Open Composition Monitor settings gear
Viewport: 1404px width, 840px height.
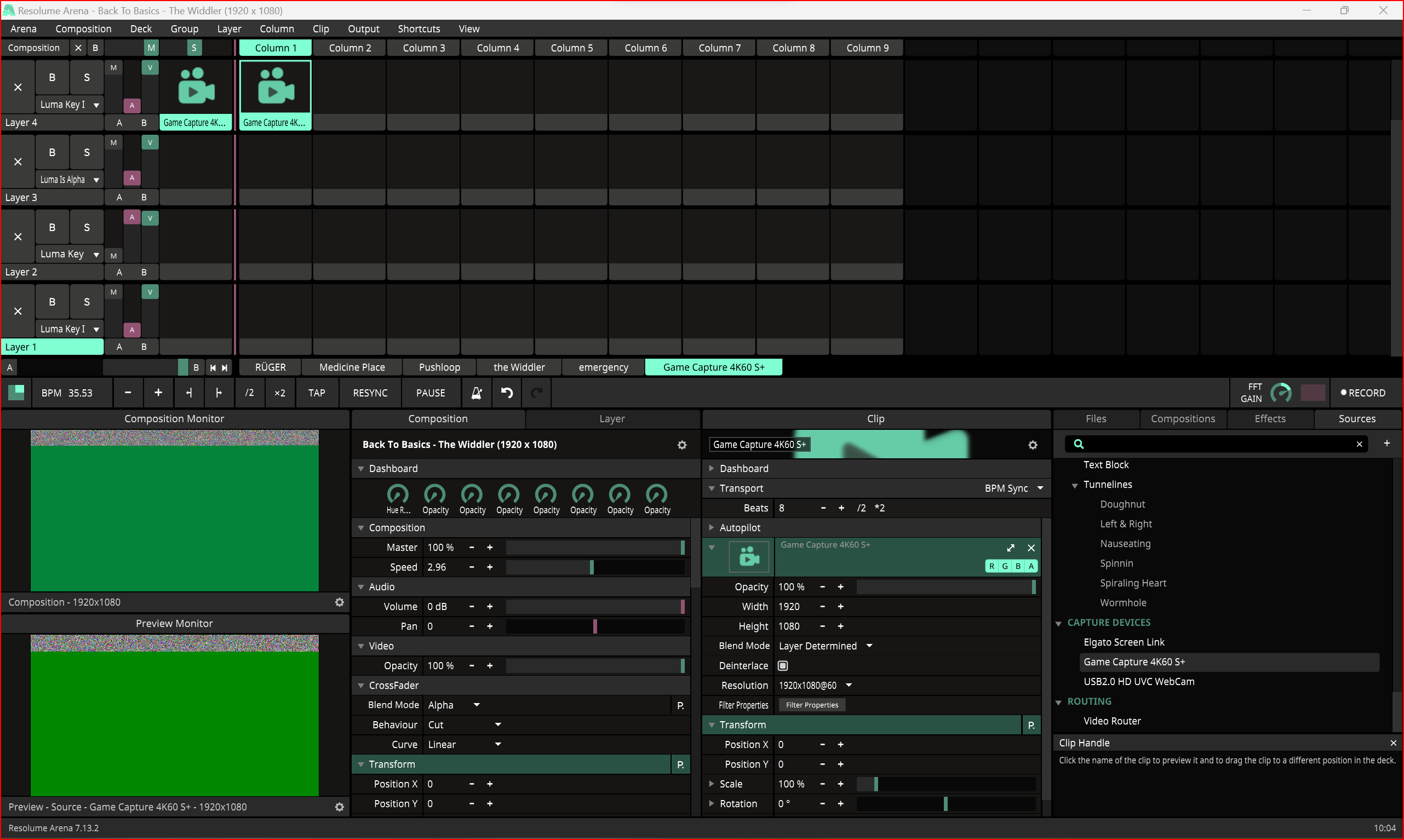click(339, 602)
